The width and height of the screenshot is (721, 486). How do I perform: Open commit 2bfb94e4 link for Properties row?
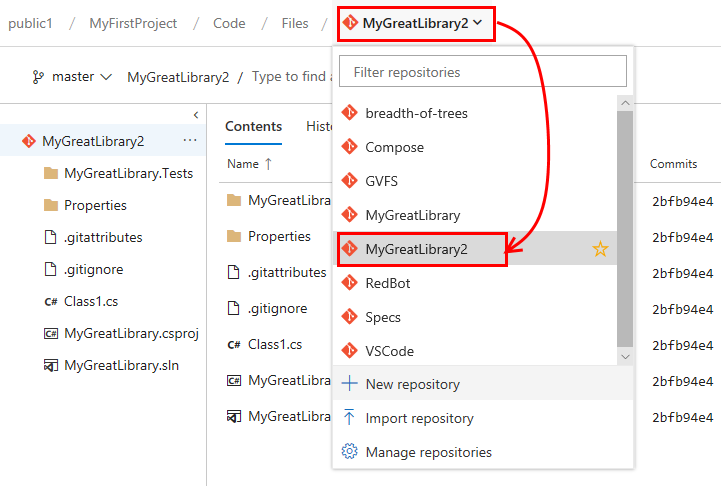coord(682,237)
